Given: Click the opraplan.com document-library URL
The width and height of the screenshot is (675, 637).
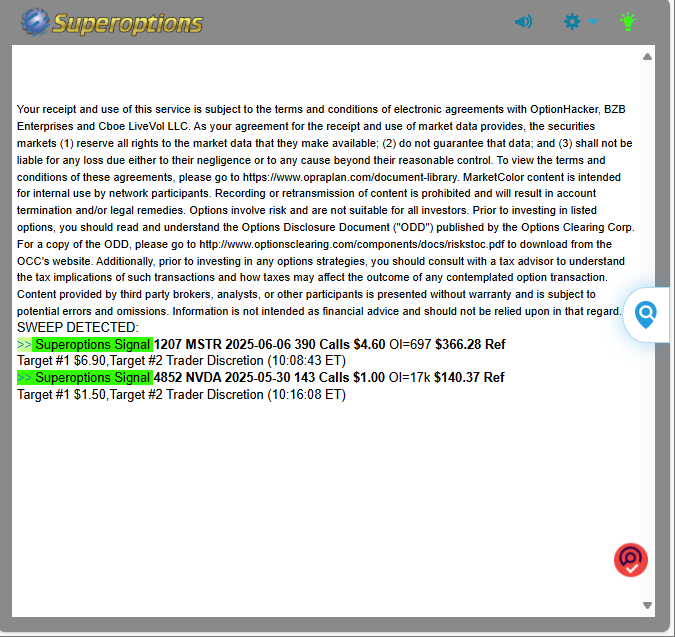Looking at the screenshot, I should [x=350, y=177].
